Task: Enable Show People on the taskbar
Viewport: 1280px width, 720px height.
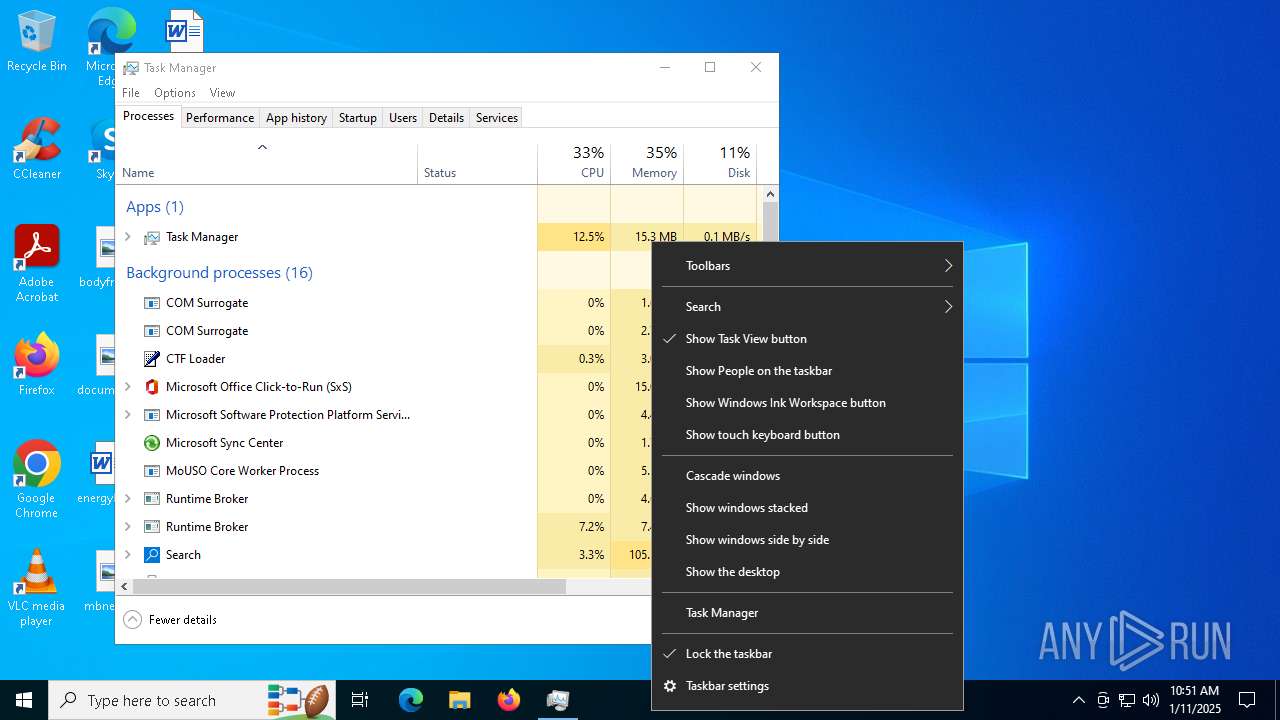Action: click(807, 371)
